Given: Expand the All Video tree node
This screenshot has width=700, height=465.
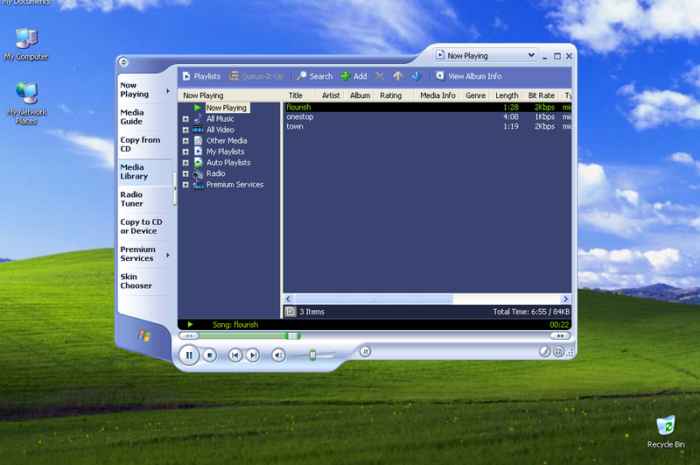Looking at the screenshot, I should pos(186,130).
